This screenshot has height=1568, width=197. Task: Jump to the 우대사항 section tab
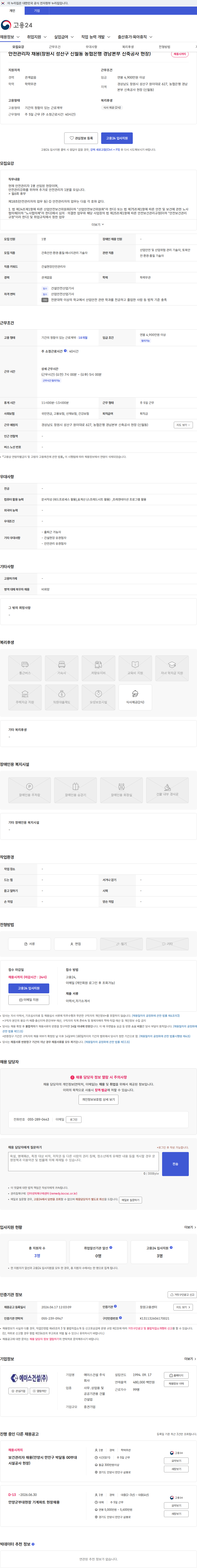91,47
